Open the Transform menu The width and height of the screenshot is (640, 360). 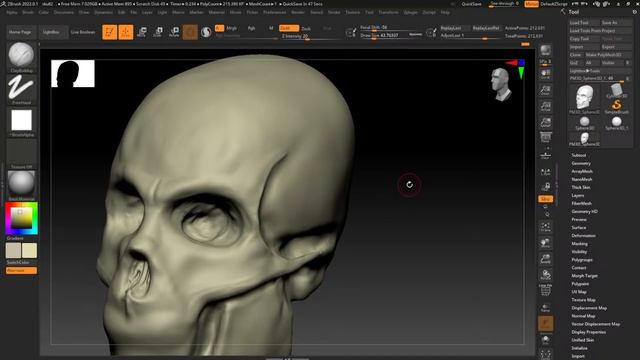click(388, 13)
